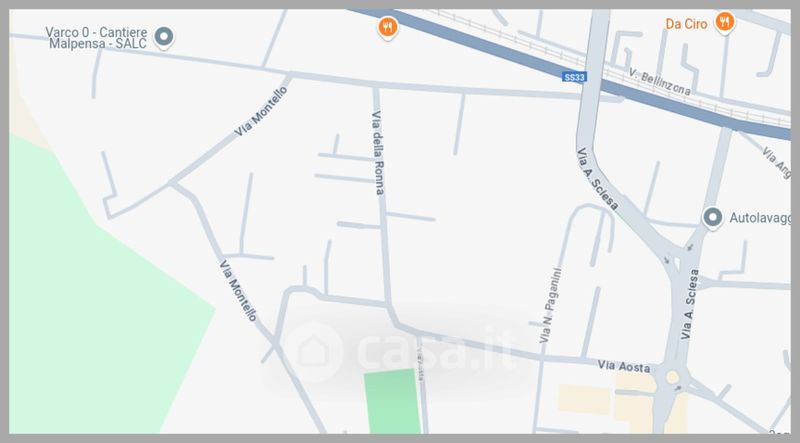Select the upper diagonal Via Montello label

pos(261,111)
